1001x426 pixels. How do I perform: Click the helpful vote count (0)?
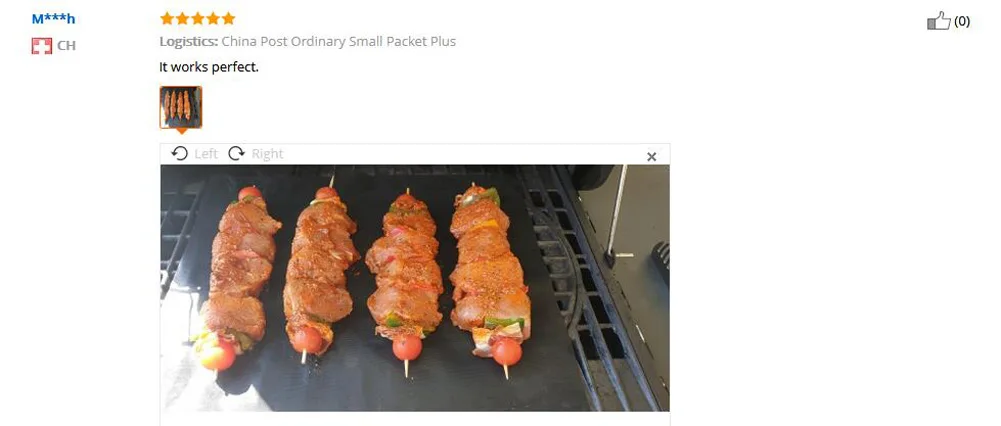(961, 22)
